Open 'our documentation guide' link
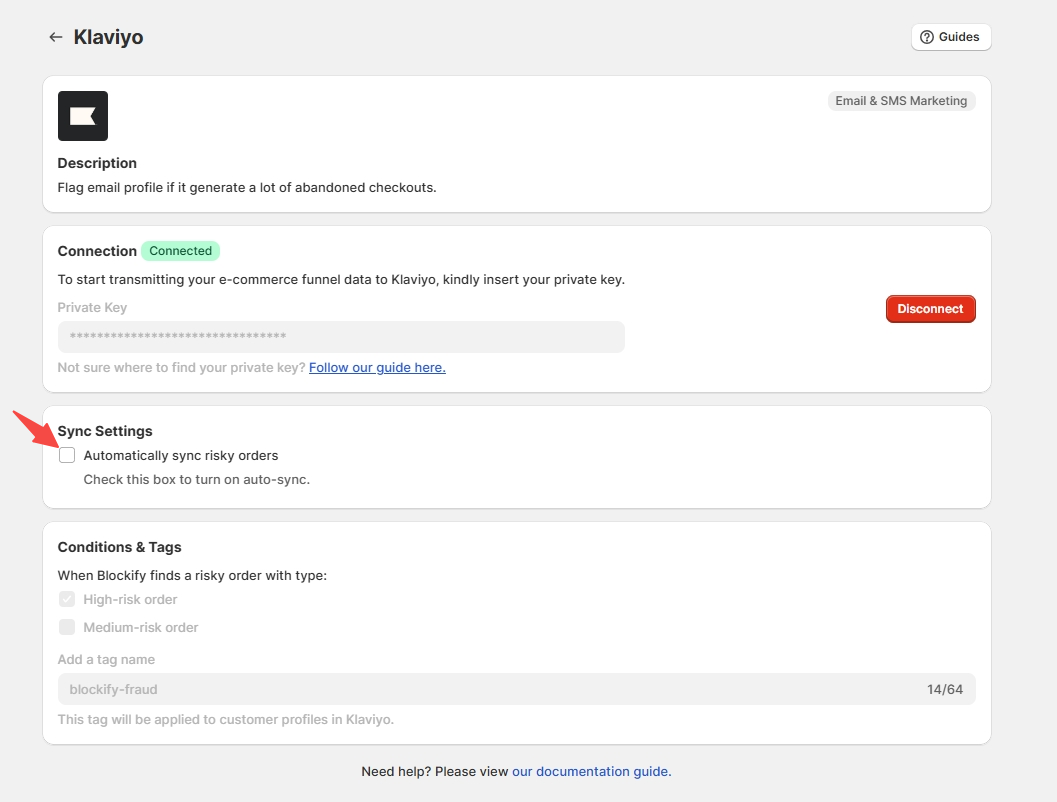Image resolution: width=1057 pixels, height=802 pixels. click(591, 772)
